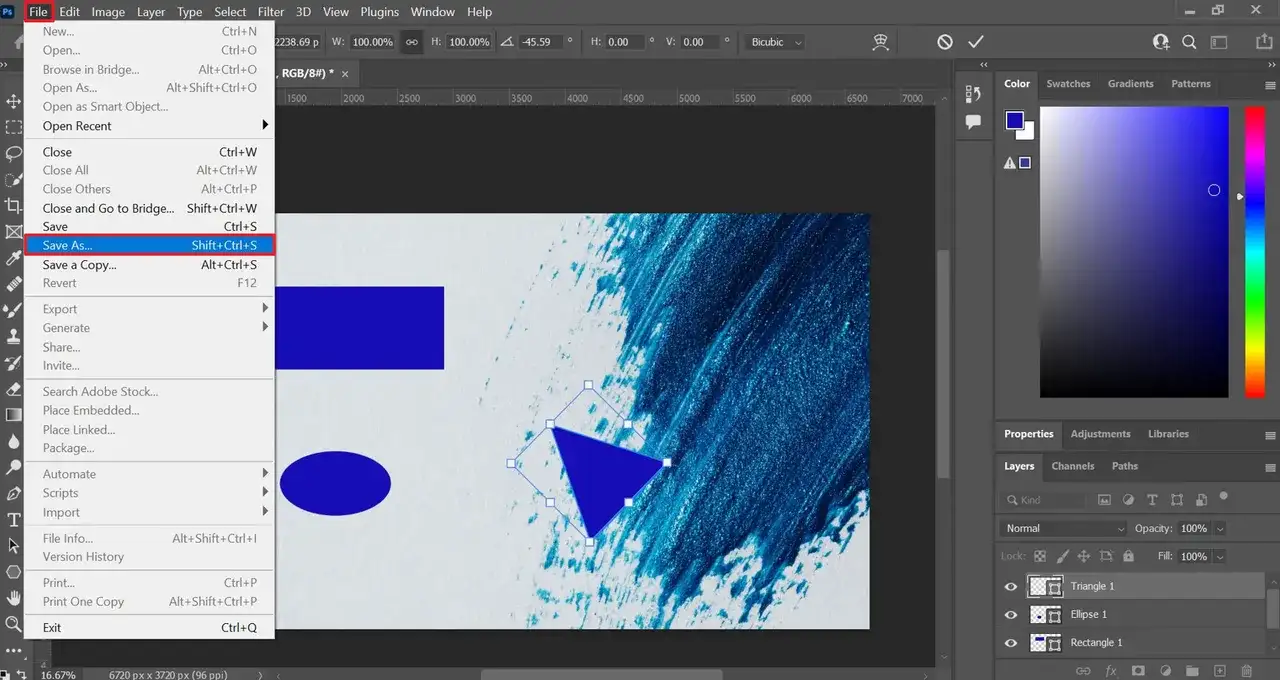
Task: Open the Bicubic interpolation dropdown
Action: pyautogui.click(x=776, y=42)
